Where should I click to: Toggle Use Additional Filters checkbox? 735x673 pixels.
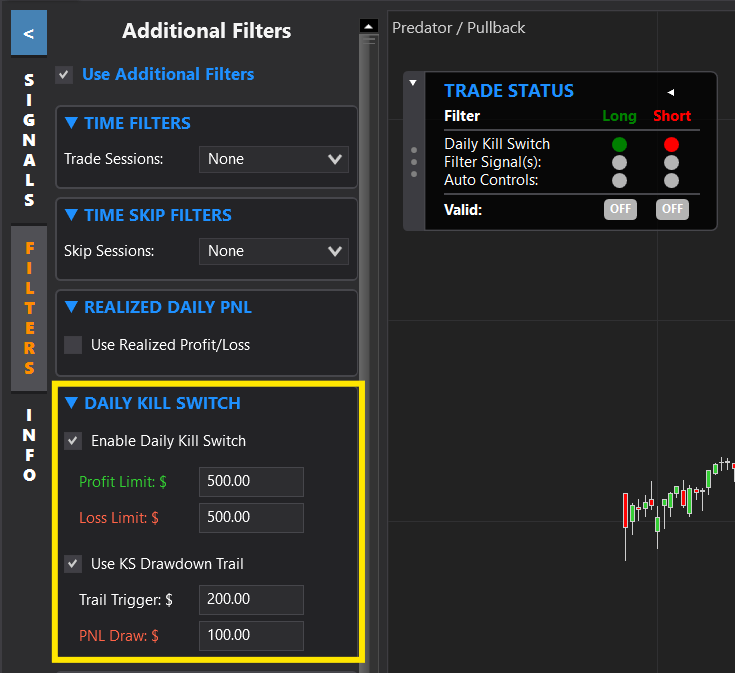64,75
